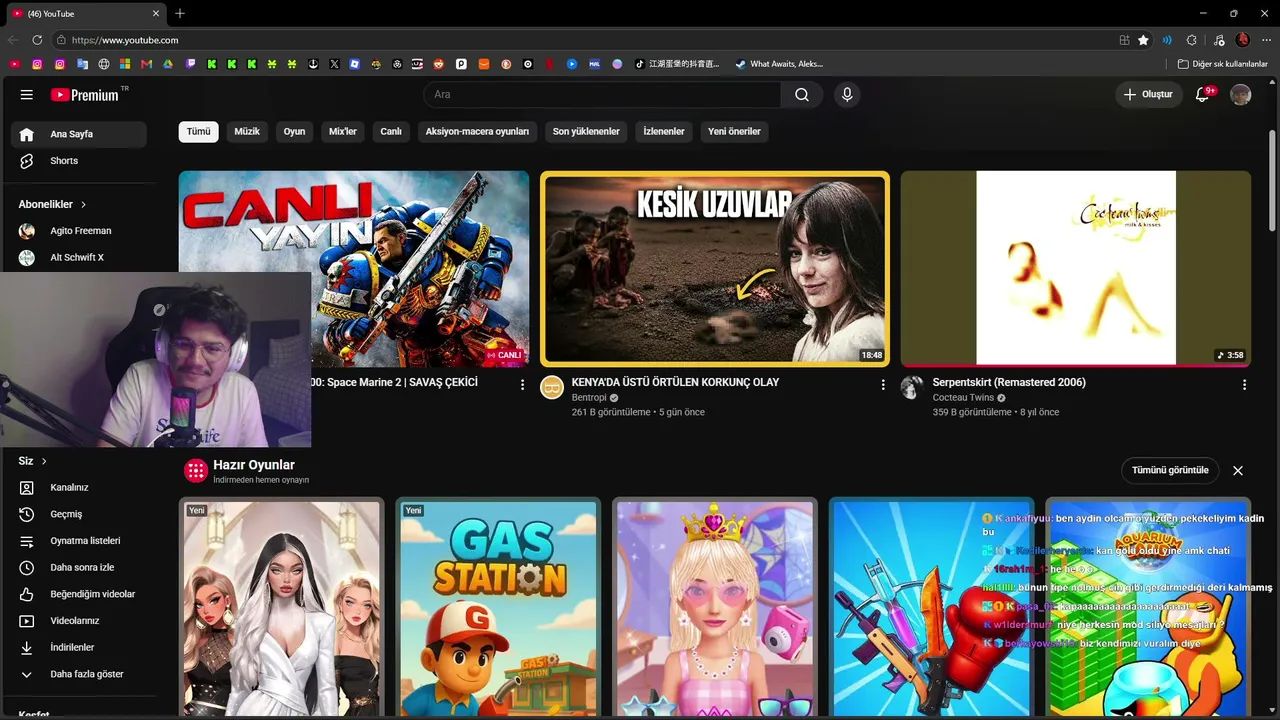
Task: Open the Agito Freeman subscription
Action: coord(79,231)
